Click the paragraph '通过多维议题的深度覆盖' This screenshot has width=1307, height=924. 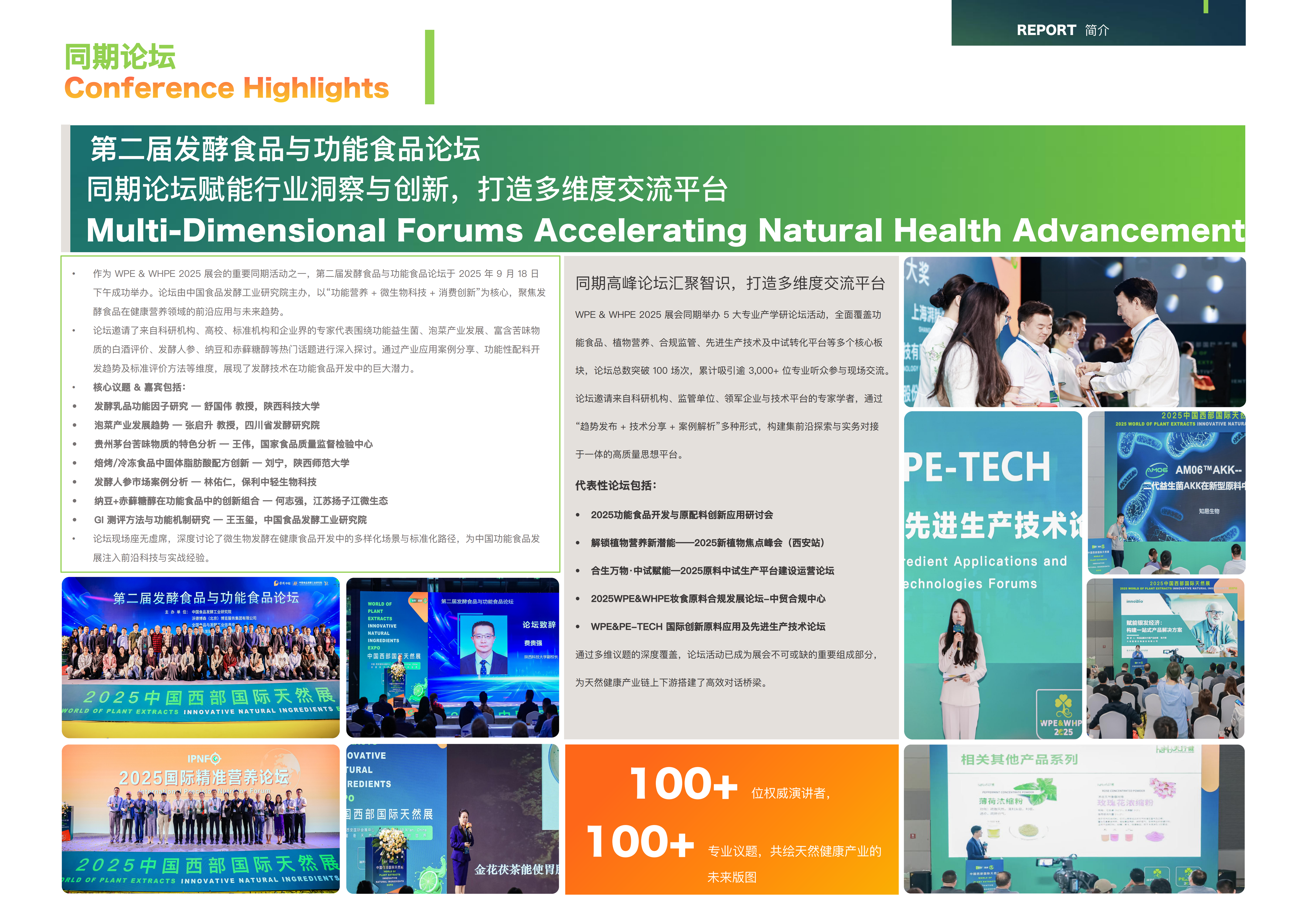tap(727, 668)
